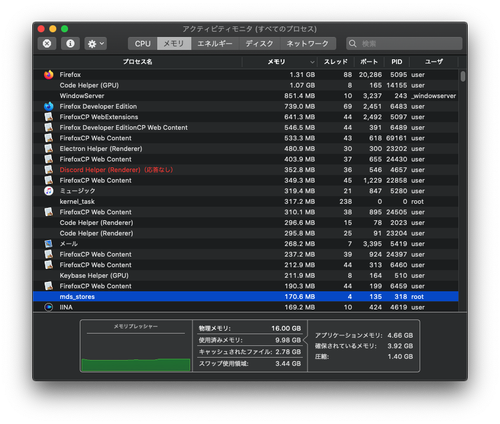
Task: Sort by the PID column header
Action: coord(397,62)
